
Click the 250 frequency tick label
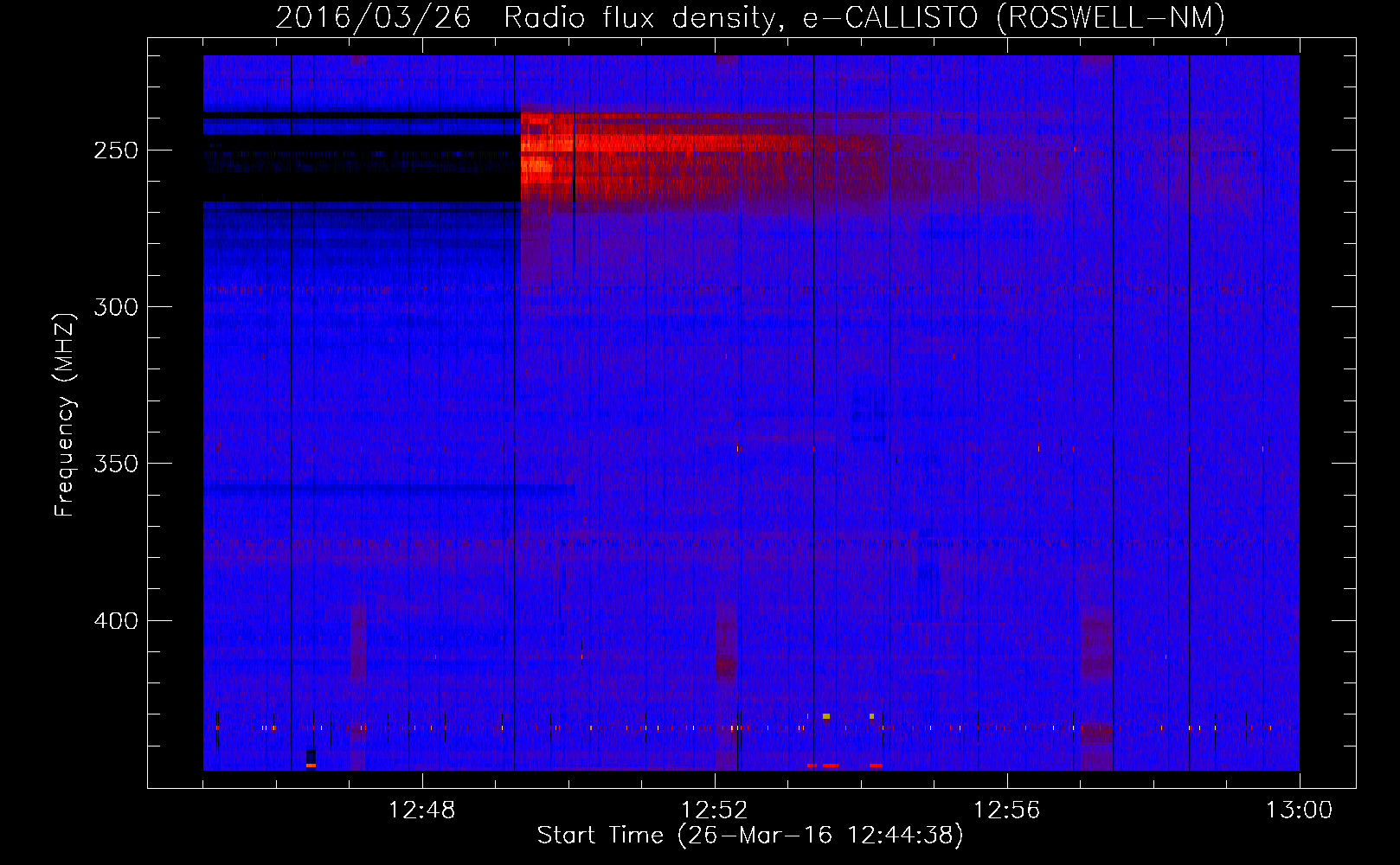coord(116,151)
